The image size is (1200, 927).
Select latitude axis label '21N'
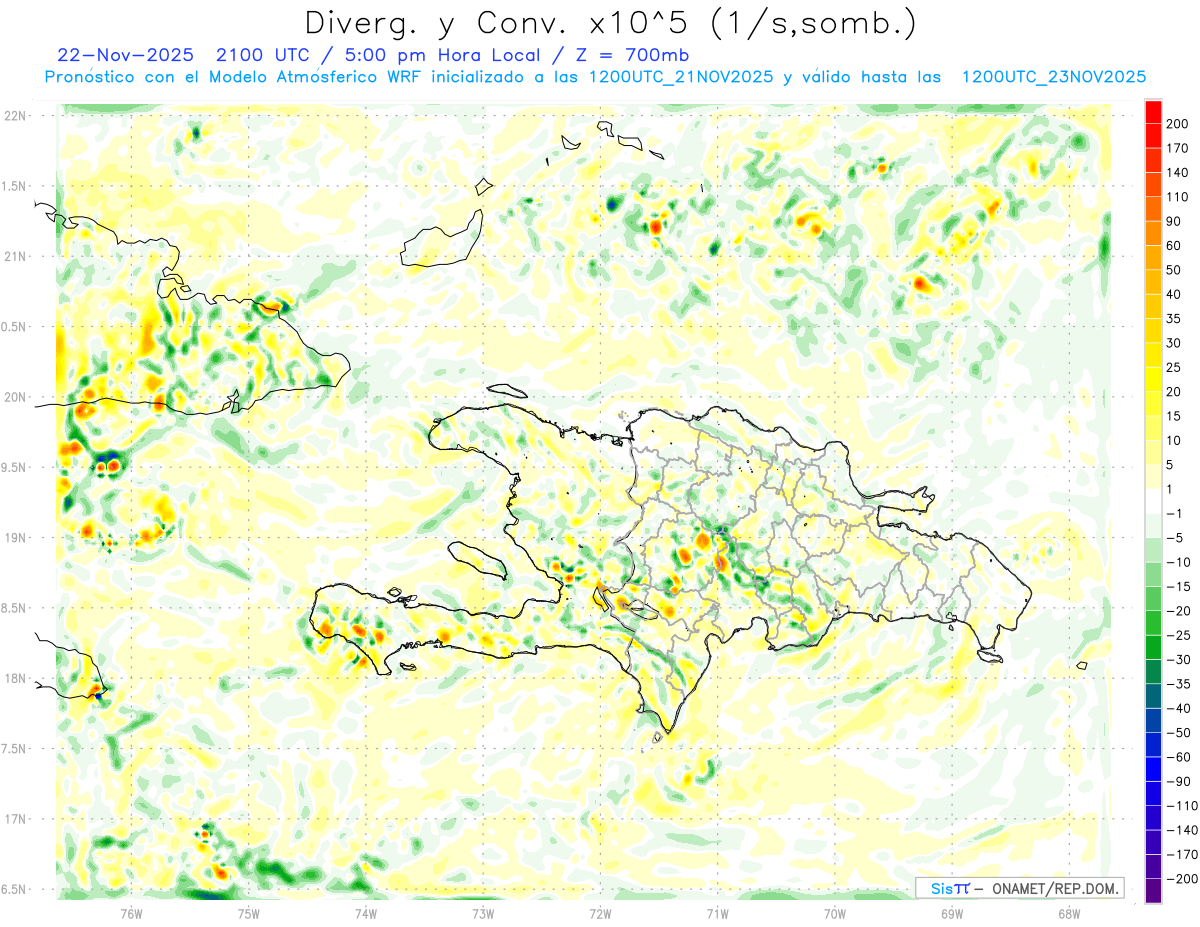coord(15,256)
